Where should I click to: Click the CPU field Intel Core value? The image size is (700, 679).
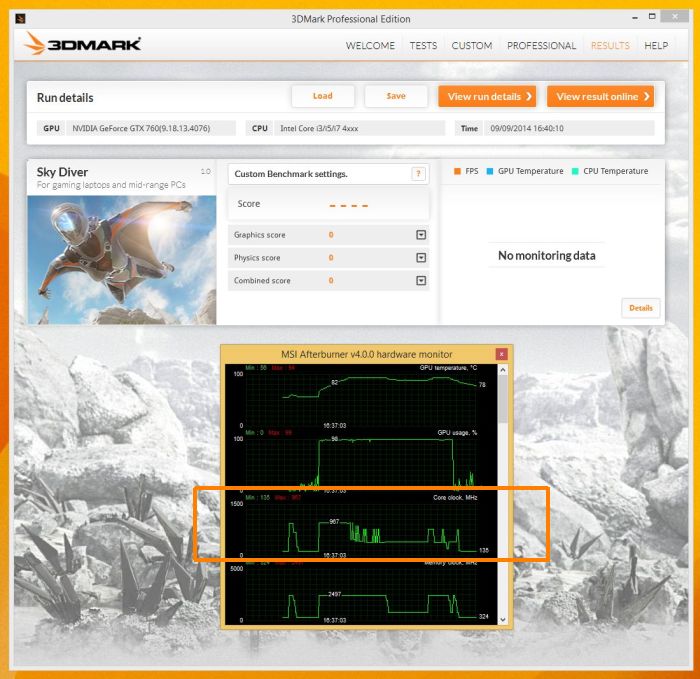(360, 128)
